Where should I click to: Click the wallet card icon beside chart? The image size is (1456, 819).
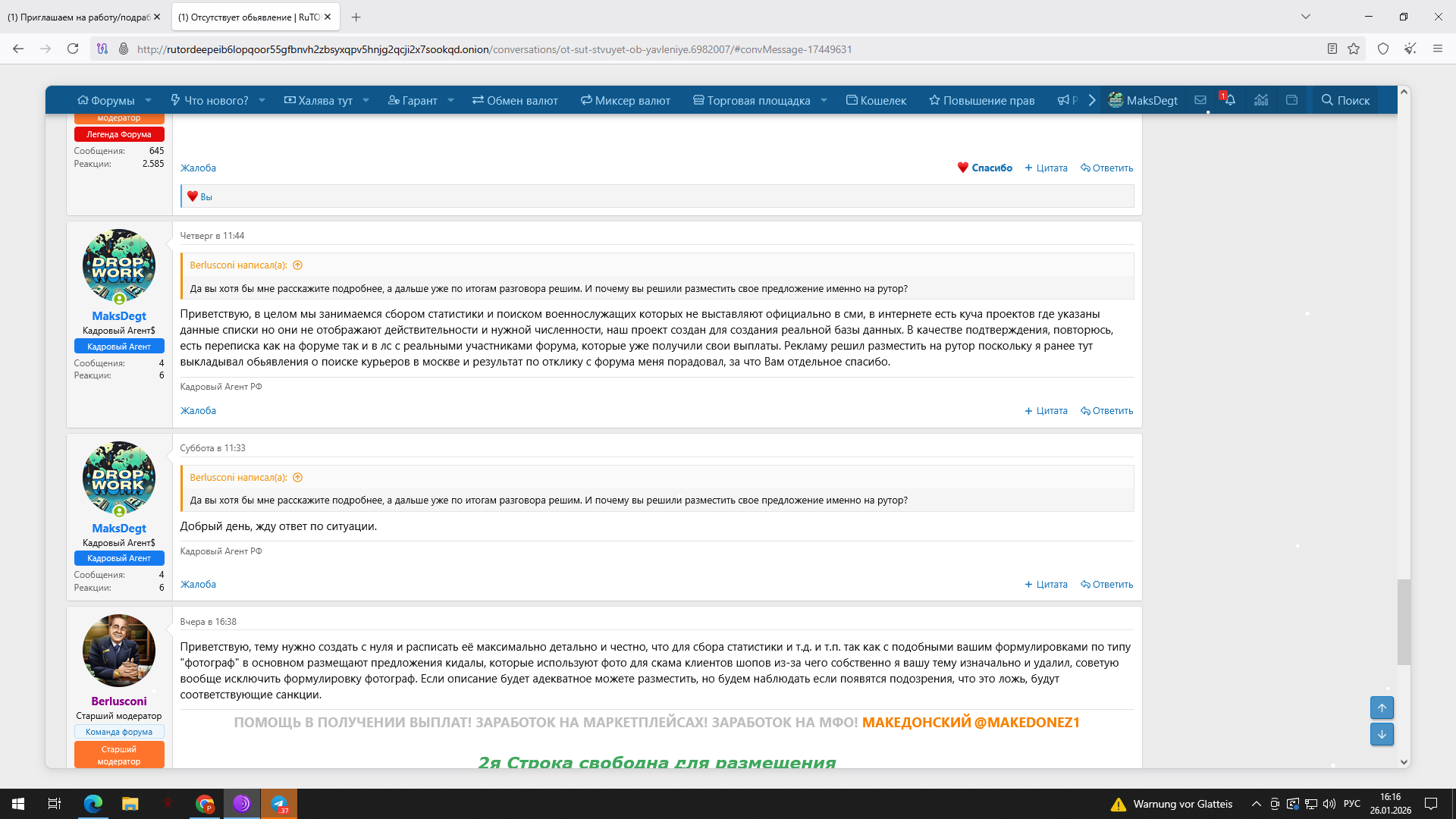pyautogui.click(x=1291, y=100)
